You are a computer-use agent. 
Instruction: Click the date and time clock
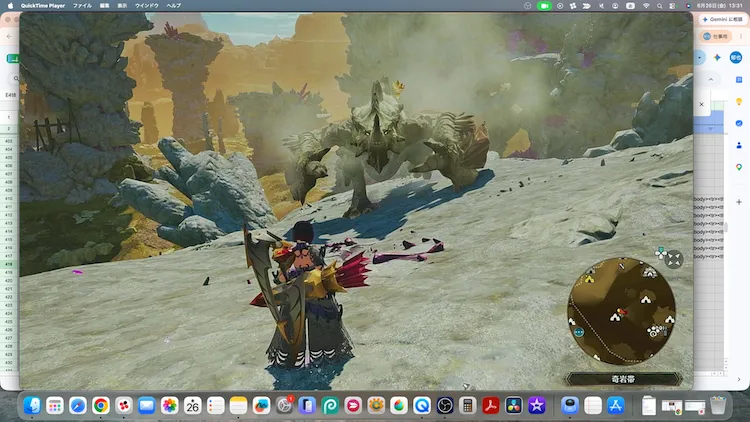[x=720, y=6]
